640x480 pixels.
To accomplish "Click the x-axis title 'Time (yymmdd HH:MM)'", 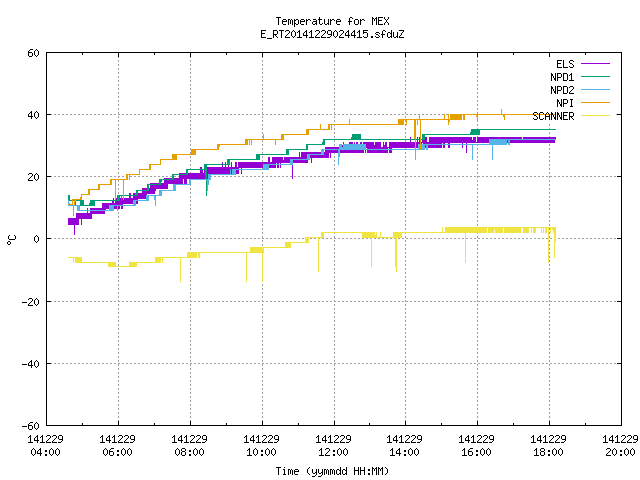I will 332,471.
